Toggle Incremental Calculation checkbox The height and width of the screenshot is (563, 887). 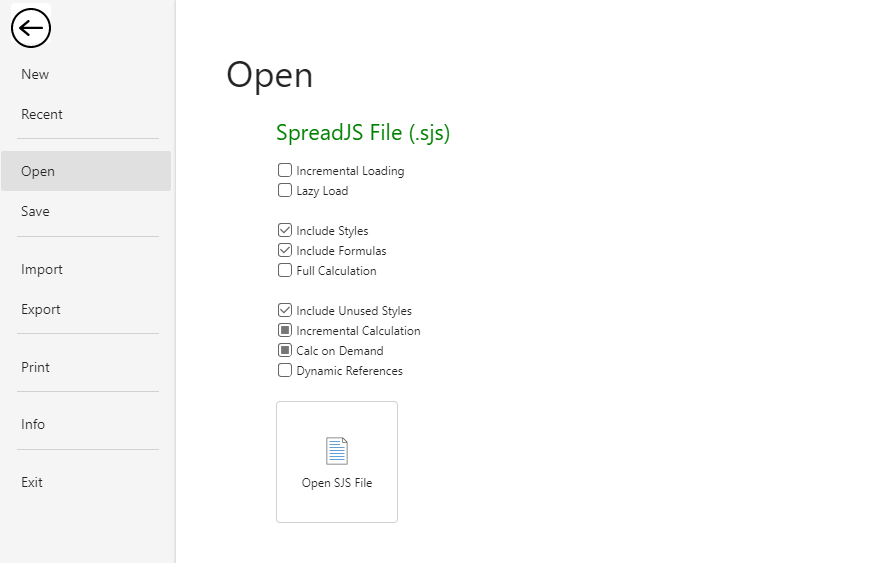(285, 330)
